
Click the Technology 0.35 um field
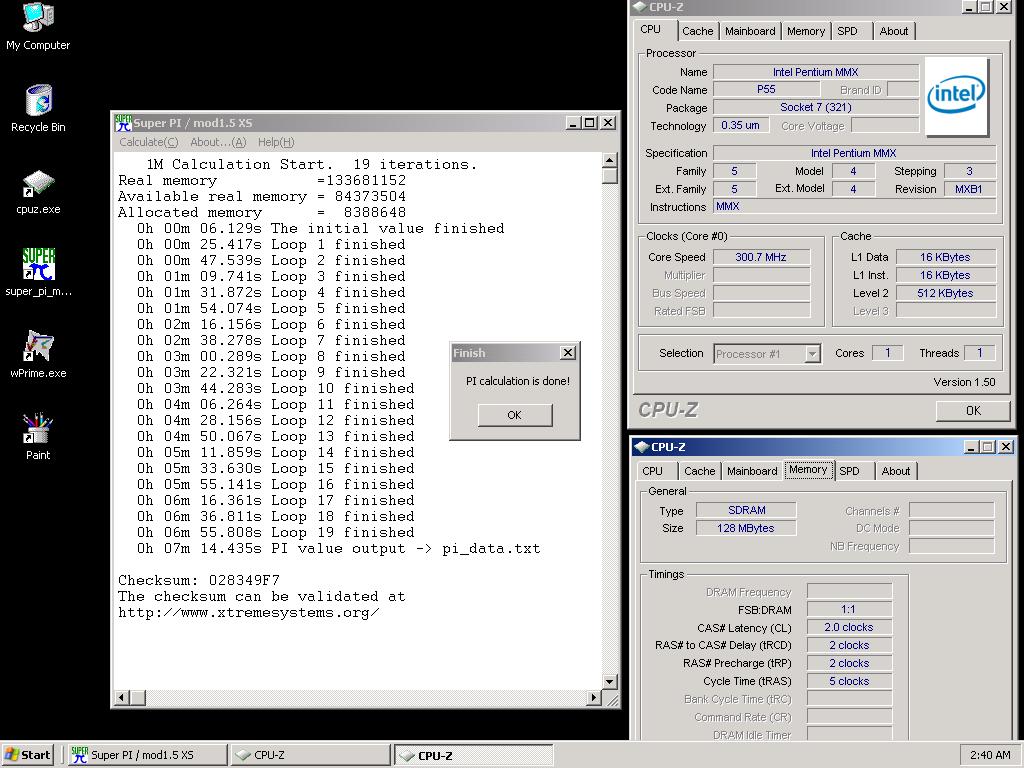tap(741, 125)
